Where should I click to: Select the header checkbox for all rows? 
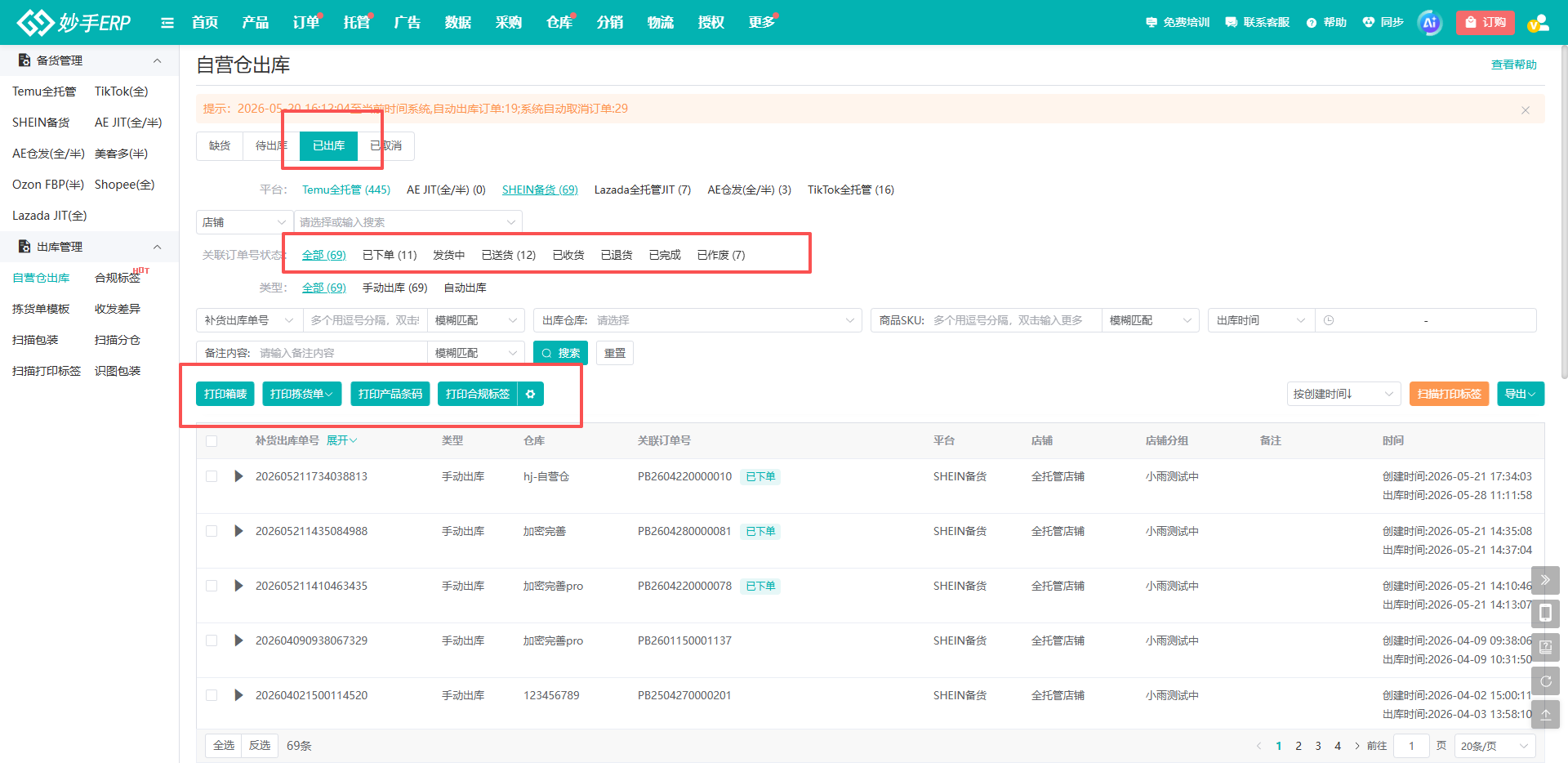point(212,441)
